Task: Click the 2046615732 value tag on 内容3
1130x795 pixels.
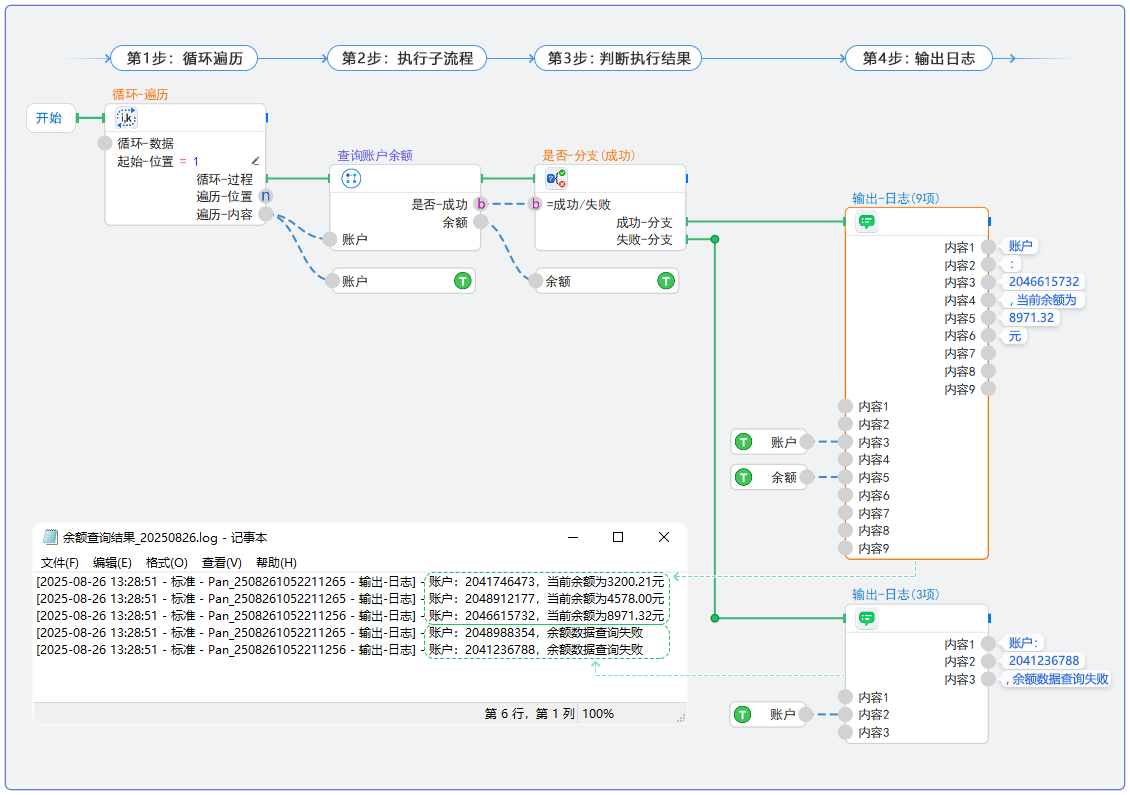Action: pyautogui.click(x=1044, y=282)
